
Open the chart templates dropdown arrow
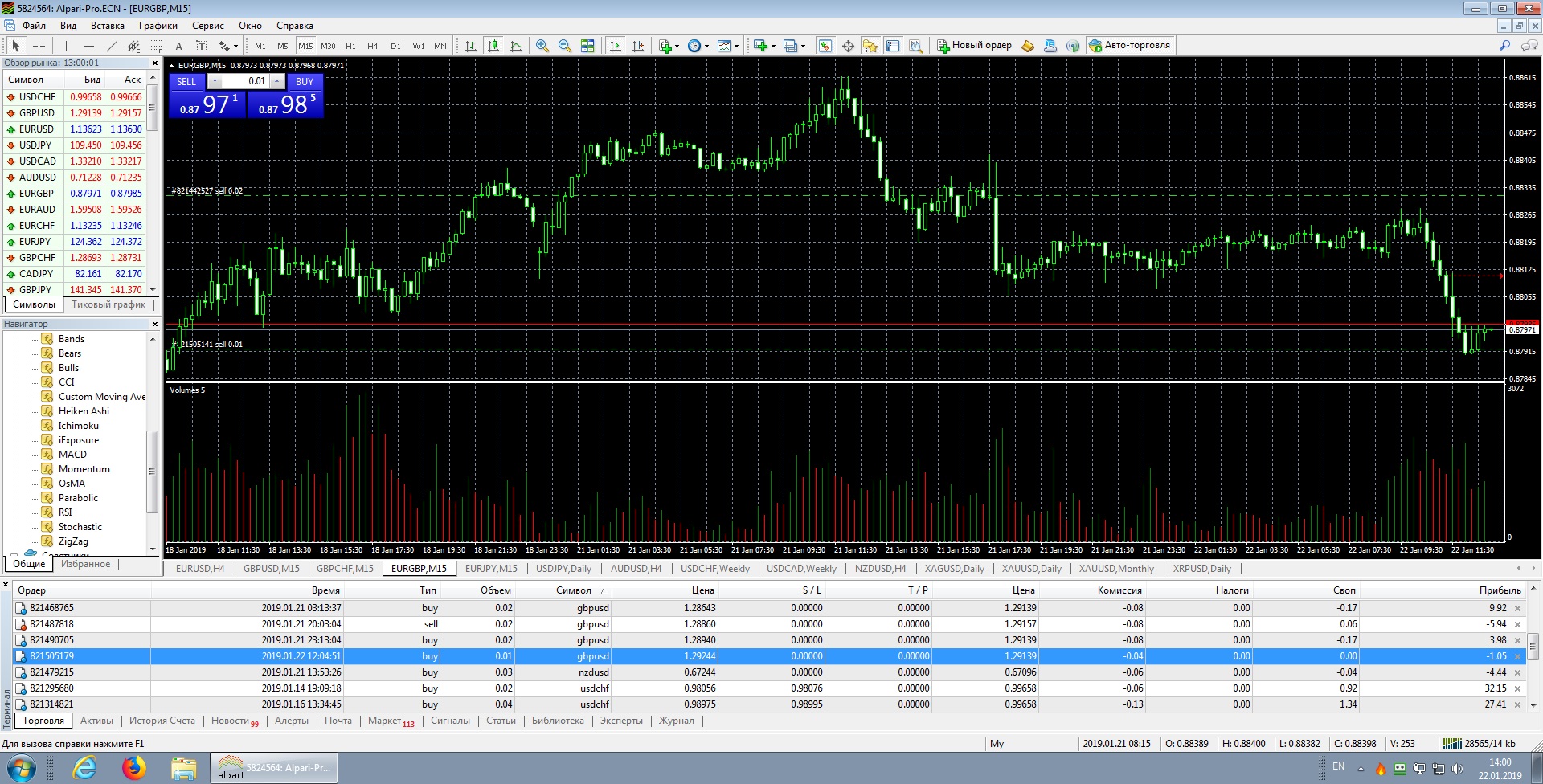[x=737, y=46]
